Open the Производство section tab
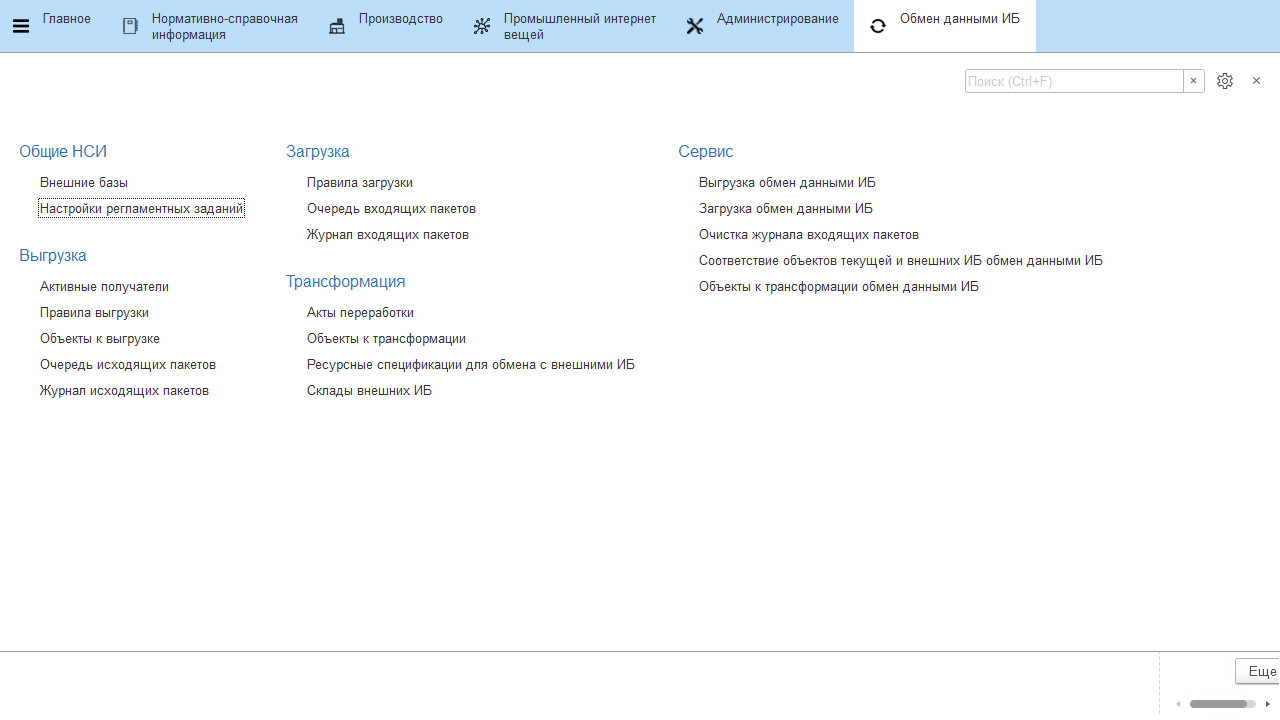Viewport: 1280px width, 720px height. coord(400,19)
